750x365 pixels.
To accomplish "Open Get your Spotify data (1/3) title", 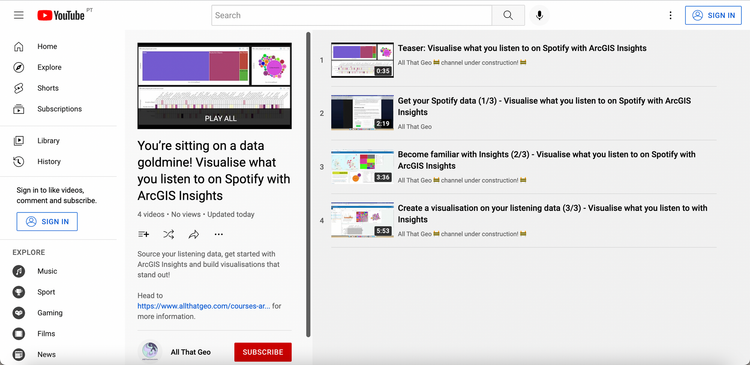I will pos(544,107).
